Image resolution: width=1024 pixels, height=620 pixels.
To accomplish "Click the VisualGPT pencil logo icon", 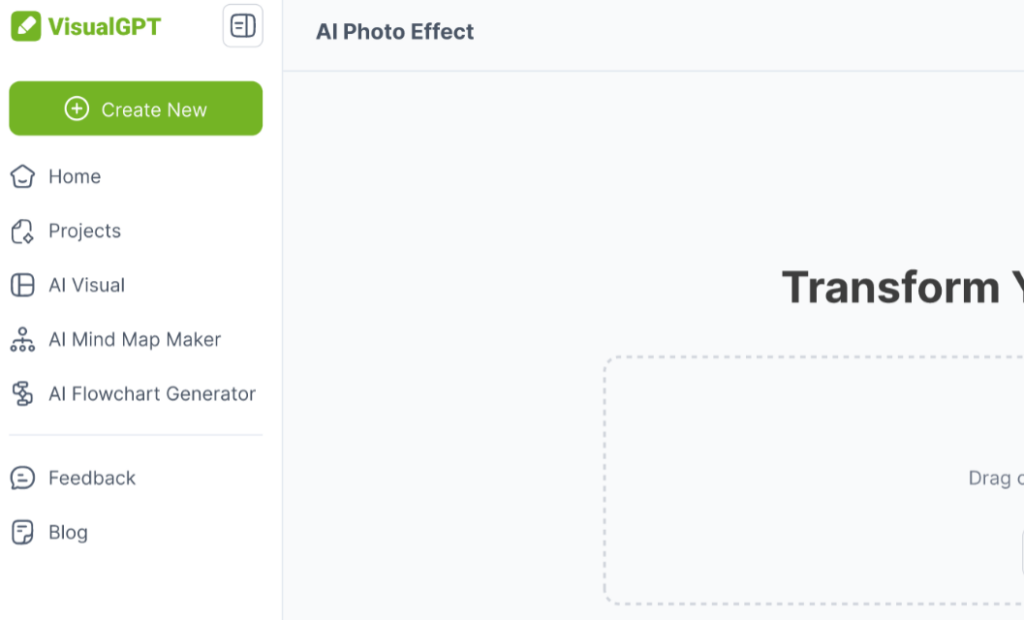I will click(x=26, y=26).
